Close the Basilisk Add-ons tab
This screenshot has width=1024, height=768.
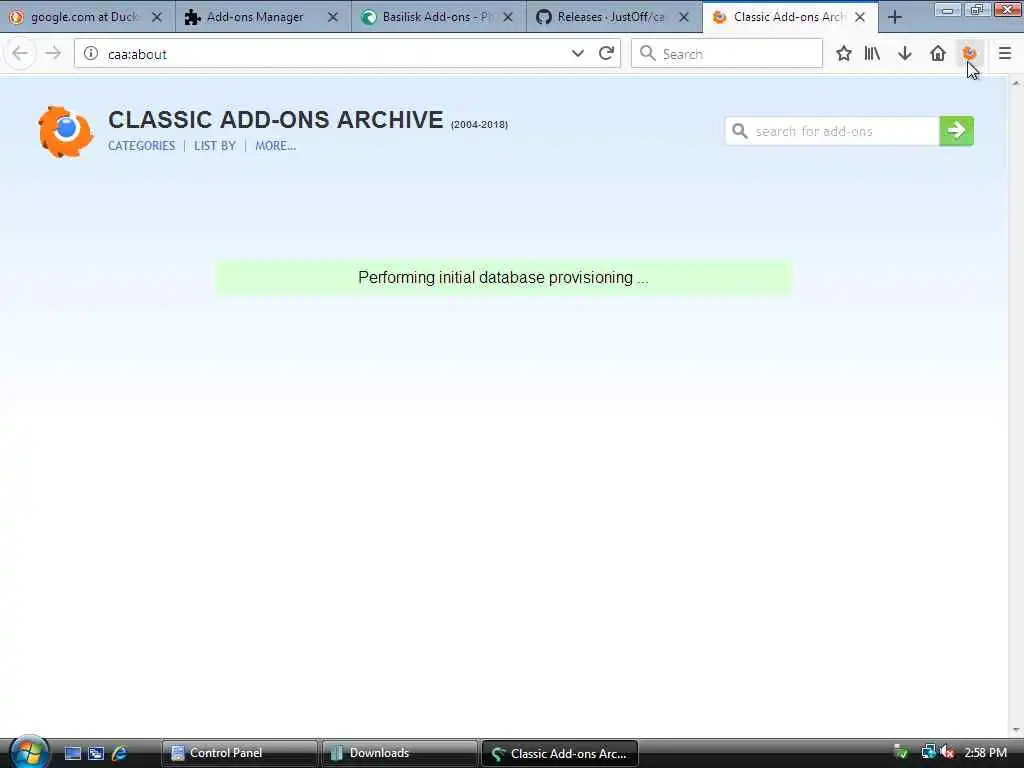(x=507, y=18)
